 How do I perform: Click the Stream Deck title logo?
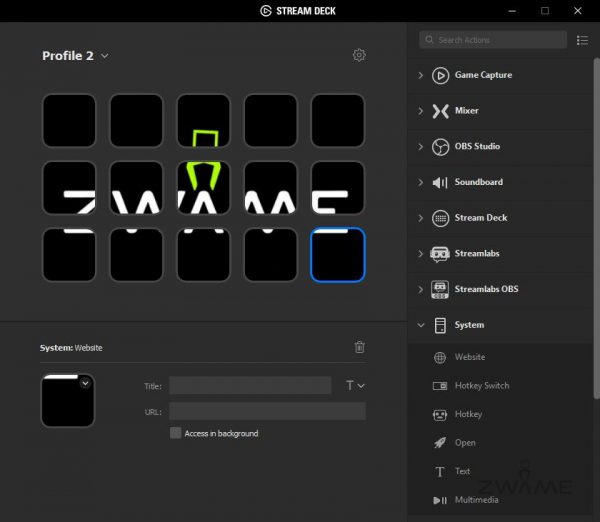click(266, 11)
